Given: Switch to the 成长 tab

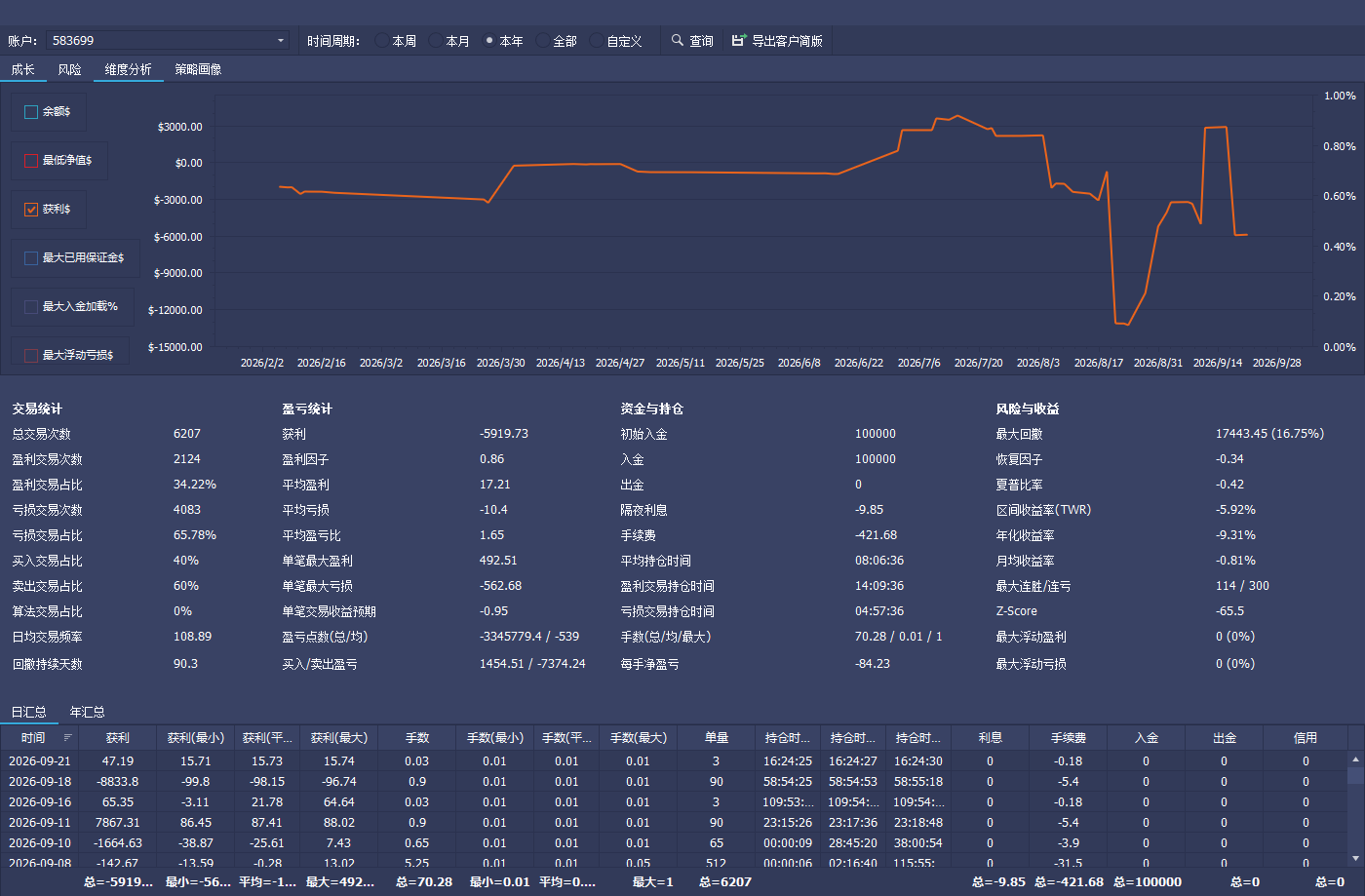Looking at the screenshot, I should pyautogui.click(x=23, y=69).
